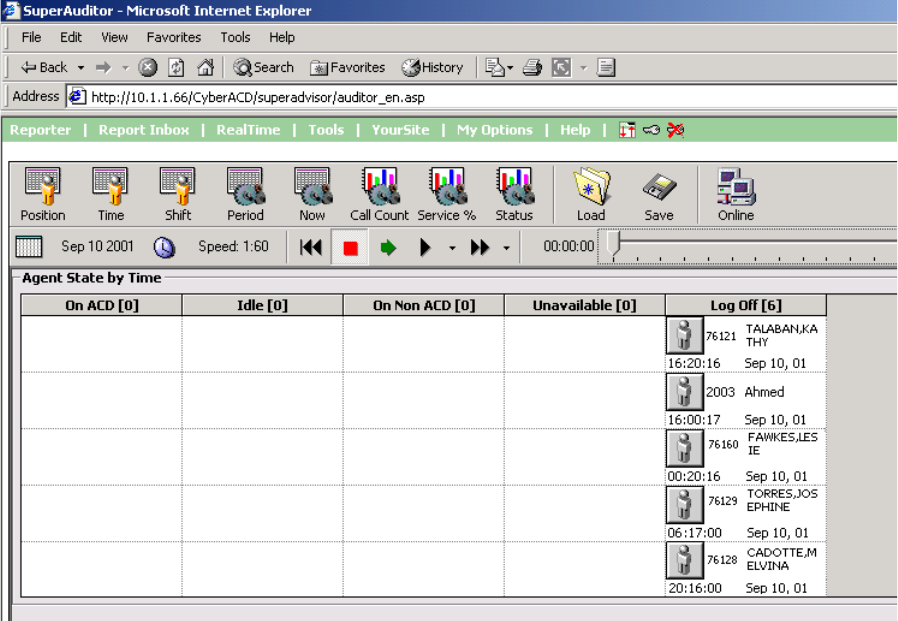Save the current view with the disk icon
This screenshot has width=898, height=621.
[659, 194]
